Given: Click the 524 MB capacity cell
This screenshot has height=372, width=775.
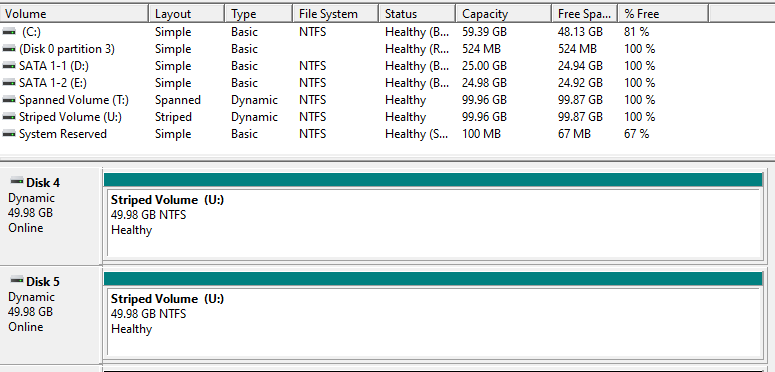Looking at the screenshot, I should (481, 49).
